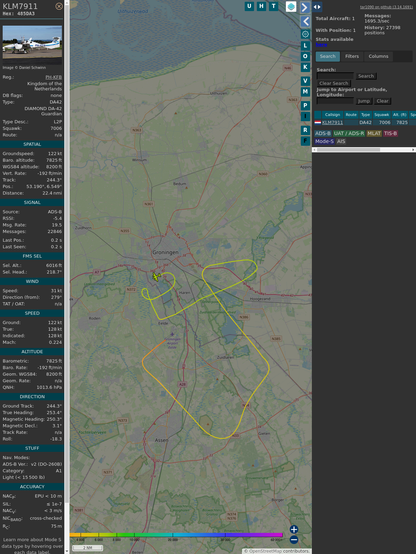The image size is (416, 554).
Task: Click the R map button
Action: click(305, 130)
